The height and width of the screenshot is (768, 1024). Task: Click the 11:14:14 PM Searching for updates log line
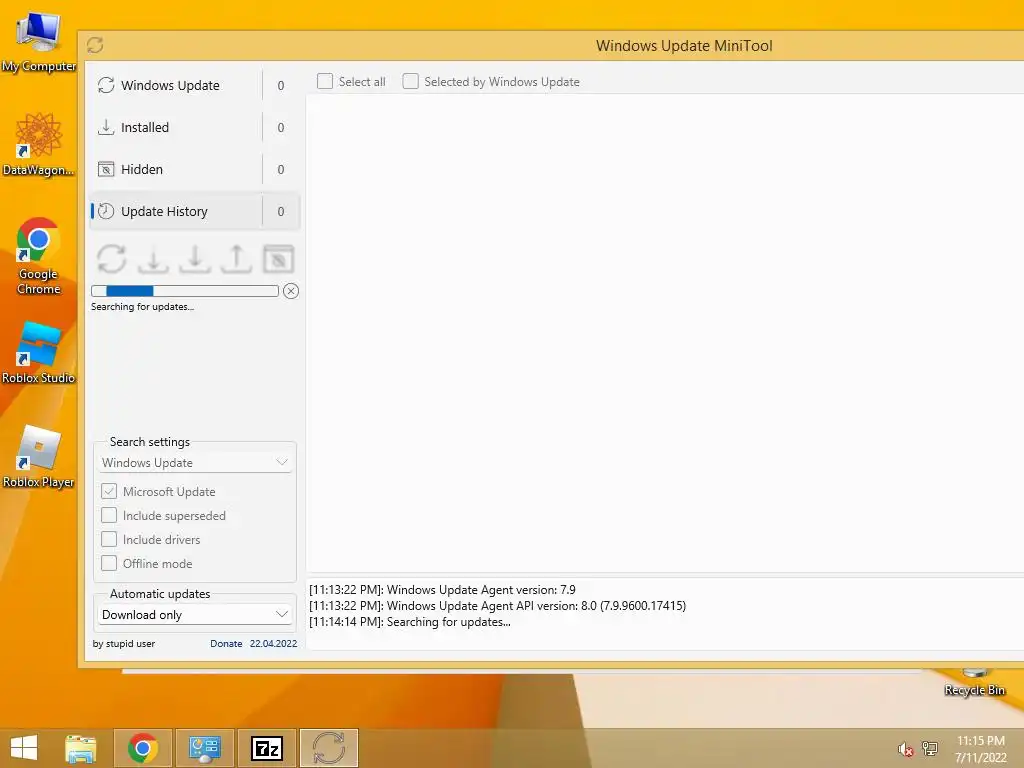pos(409,622)
